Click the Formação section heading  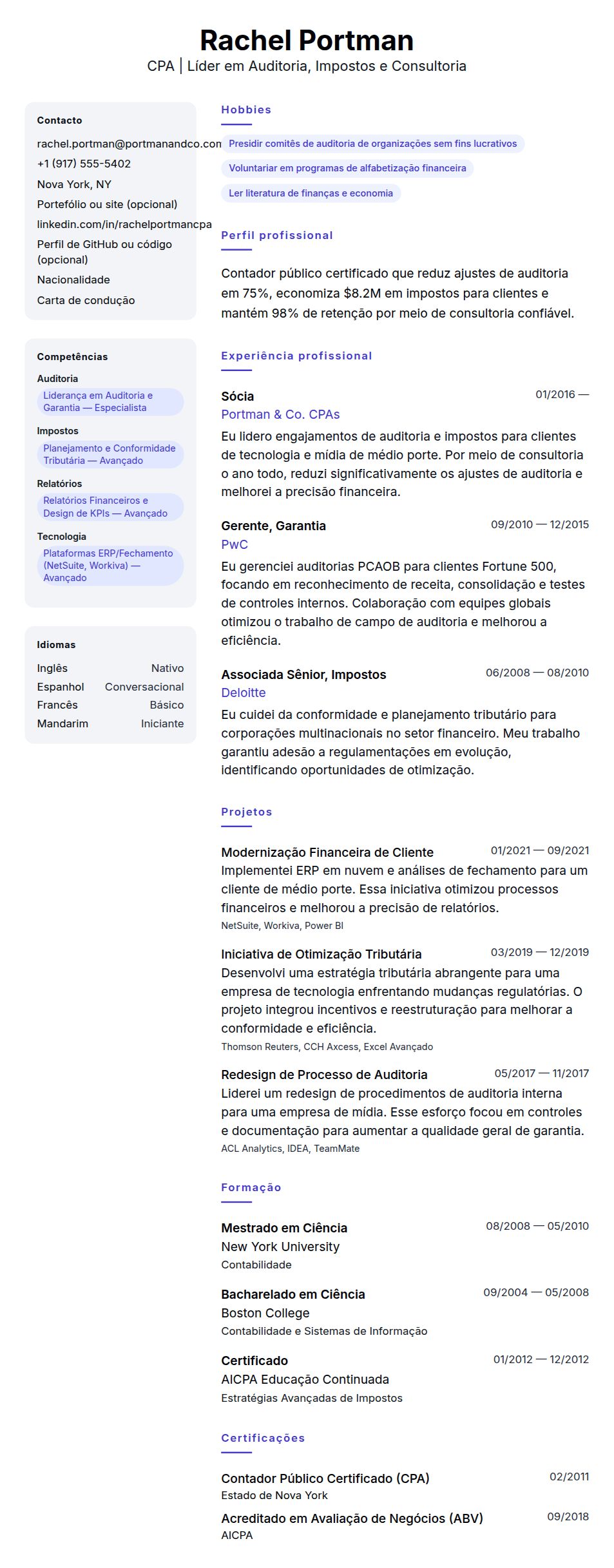pyautogui.click(x=251, y=1188)
